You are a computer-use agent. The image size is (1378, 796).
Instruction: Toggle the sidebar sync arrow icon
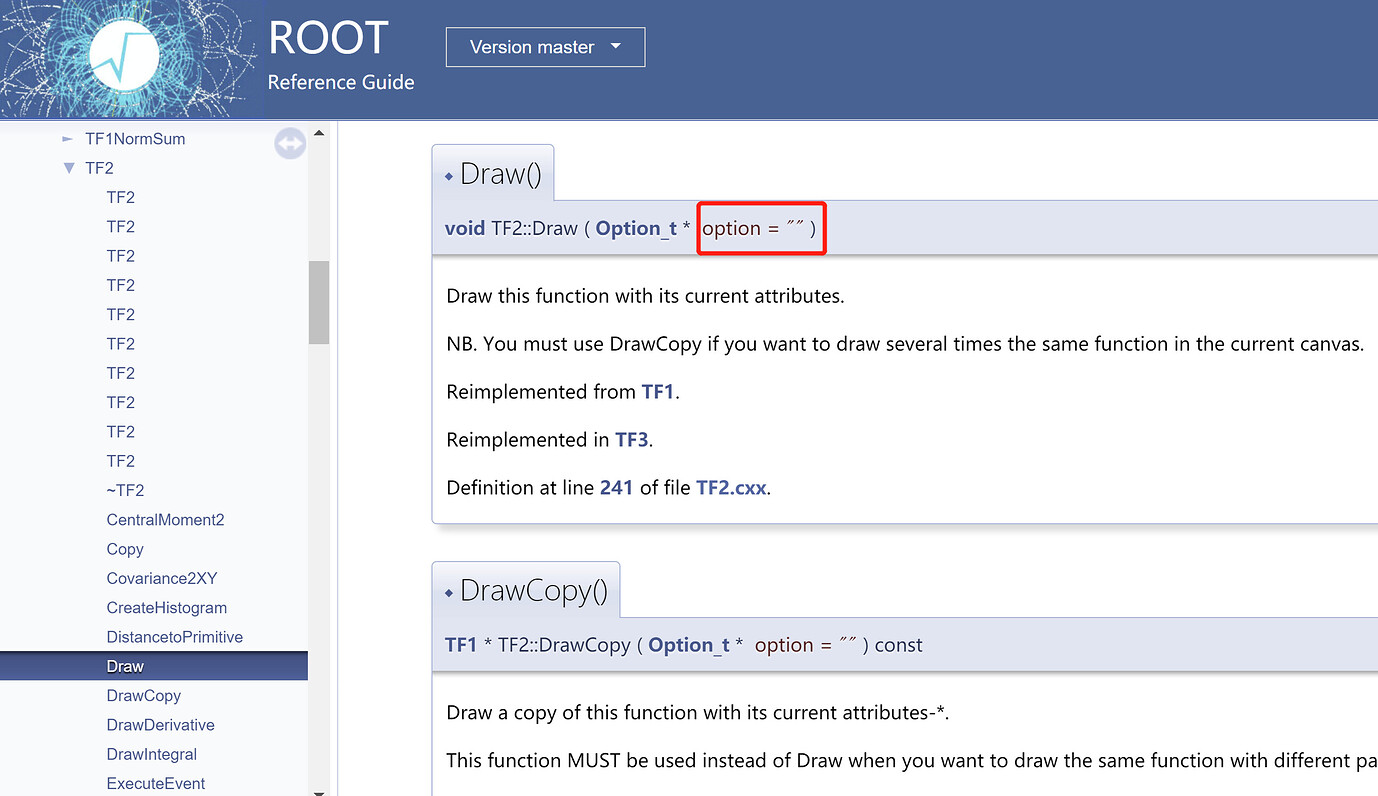(x=290, y=144)
